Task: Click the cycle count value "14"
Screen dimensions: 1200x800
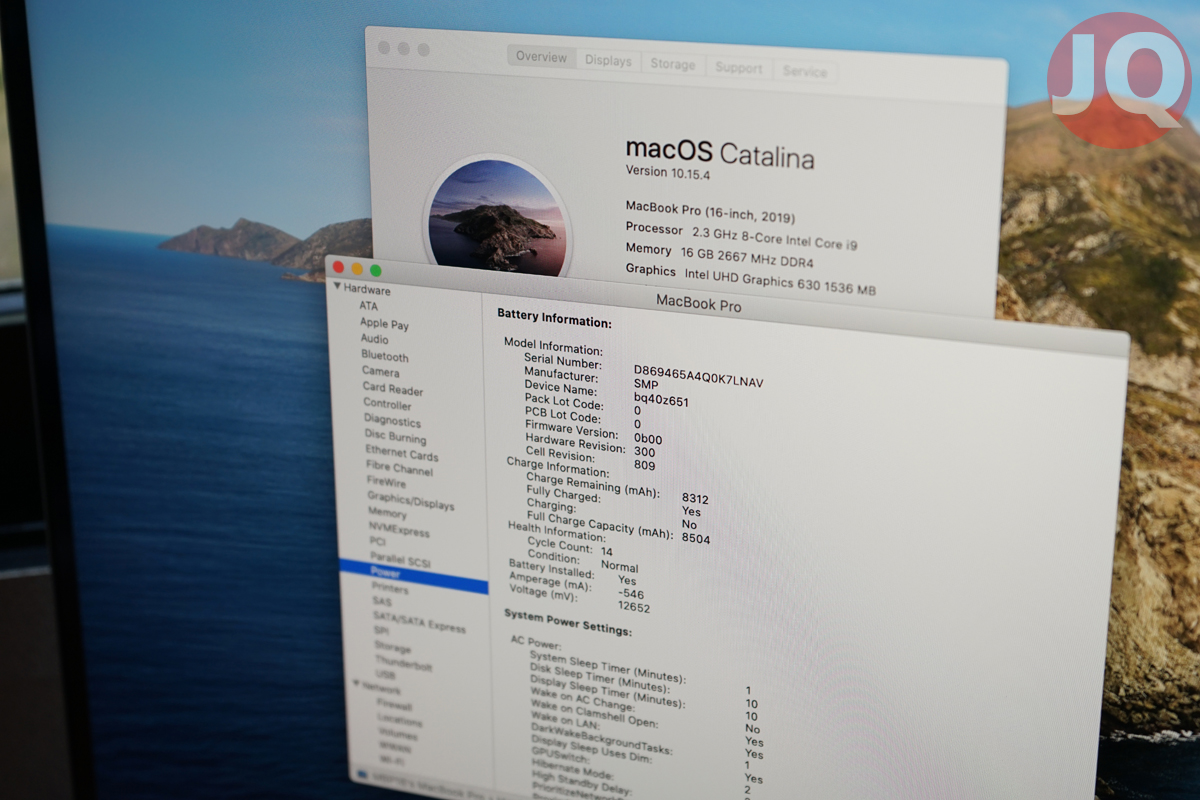Action: [607, 551]
